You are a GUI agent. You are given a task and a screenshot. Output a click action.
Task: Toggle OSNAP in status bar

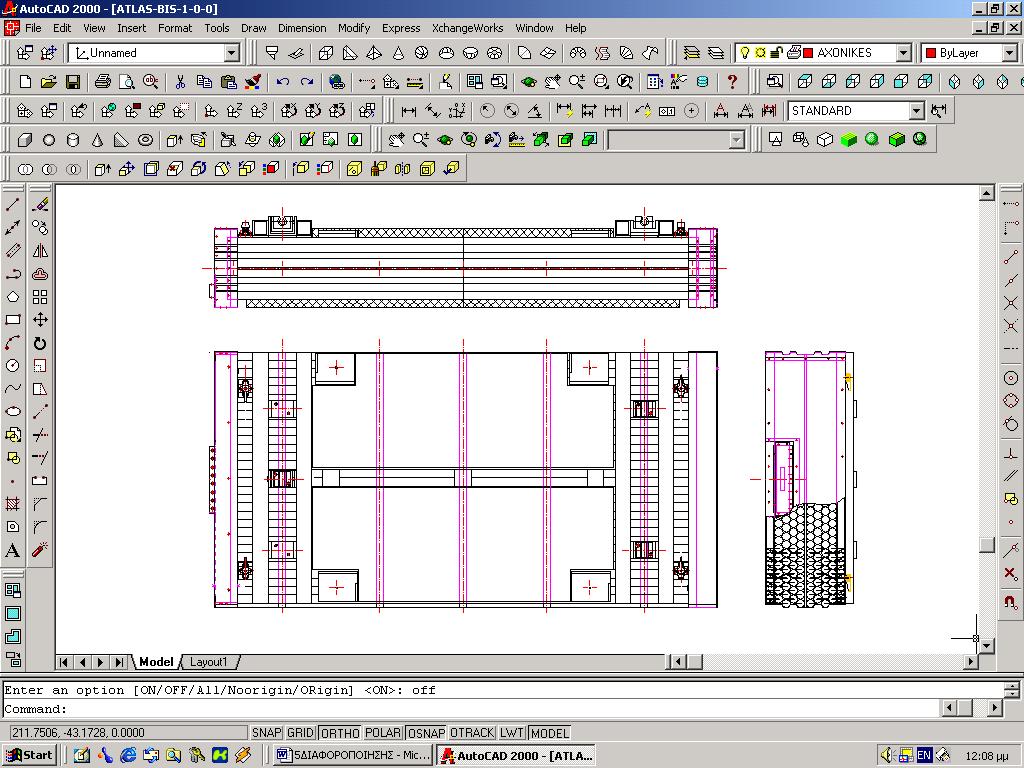tap(426, 733)
